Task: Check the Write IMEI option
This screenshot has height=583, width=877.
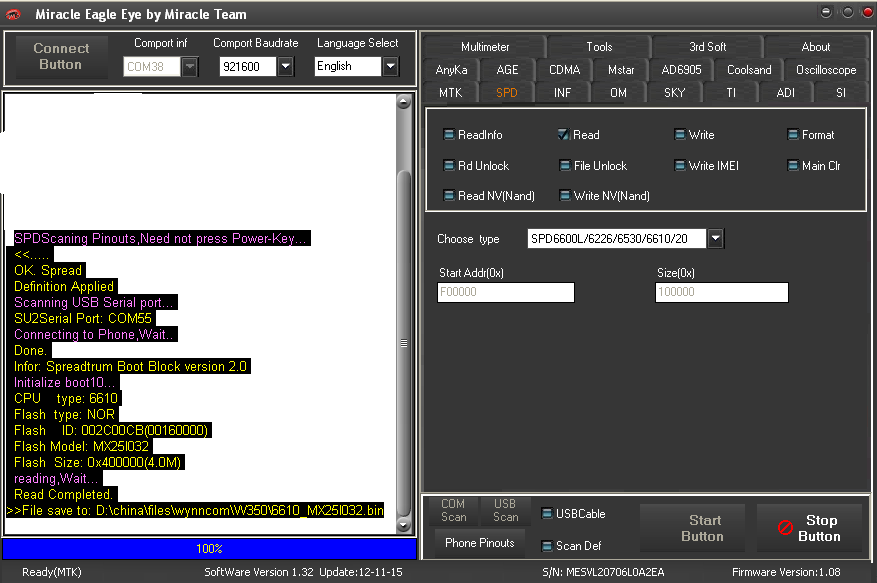Action: pyautogui.click(x=680, y=166)
